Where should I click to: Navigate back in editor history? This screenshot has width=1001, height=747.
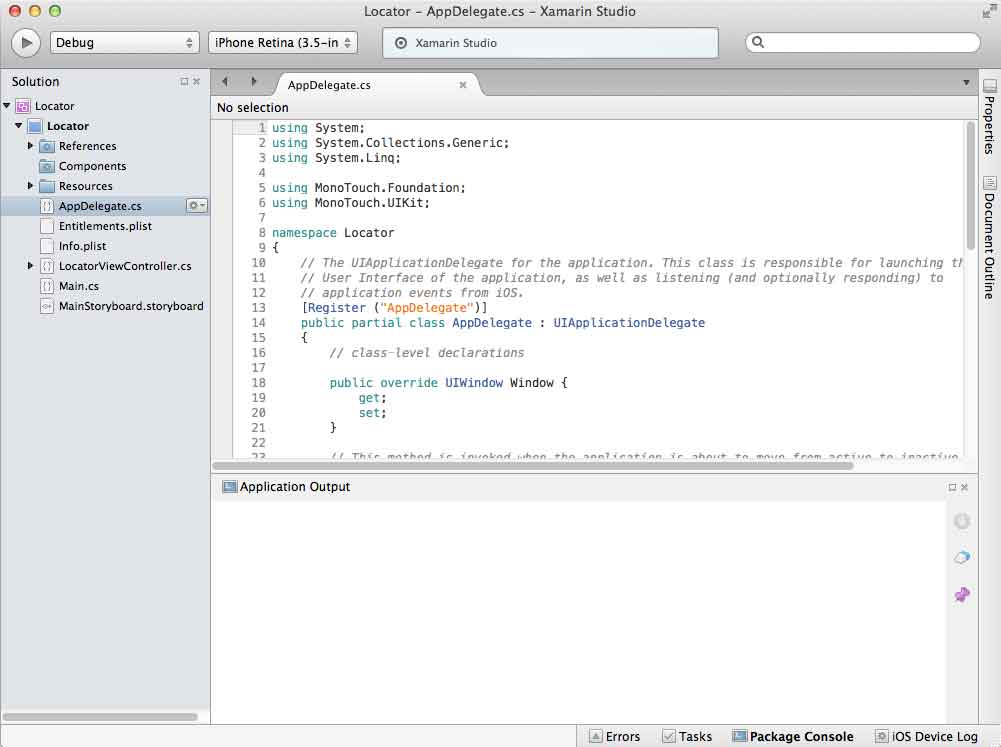[225, 81]
